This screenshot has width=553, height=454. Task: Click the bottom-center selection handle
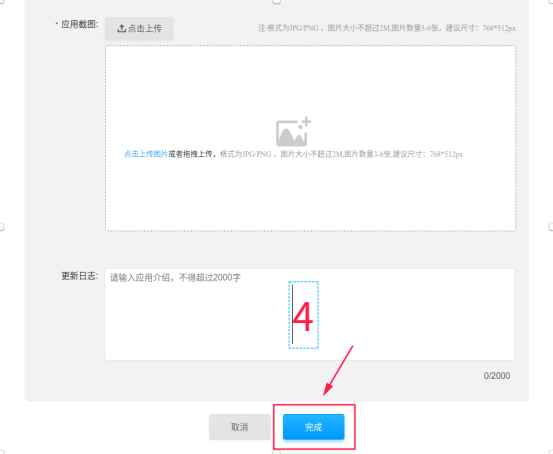[x=276, y=452]
